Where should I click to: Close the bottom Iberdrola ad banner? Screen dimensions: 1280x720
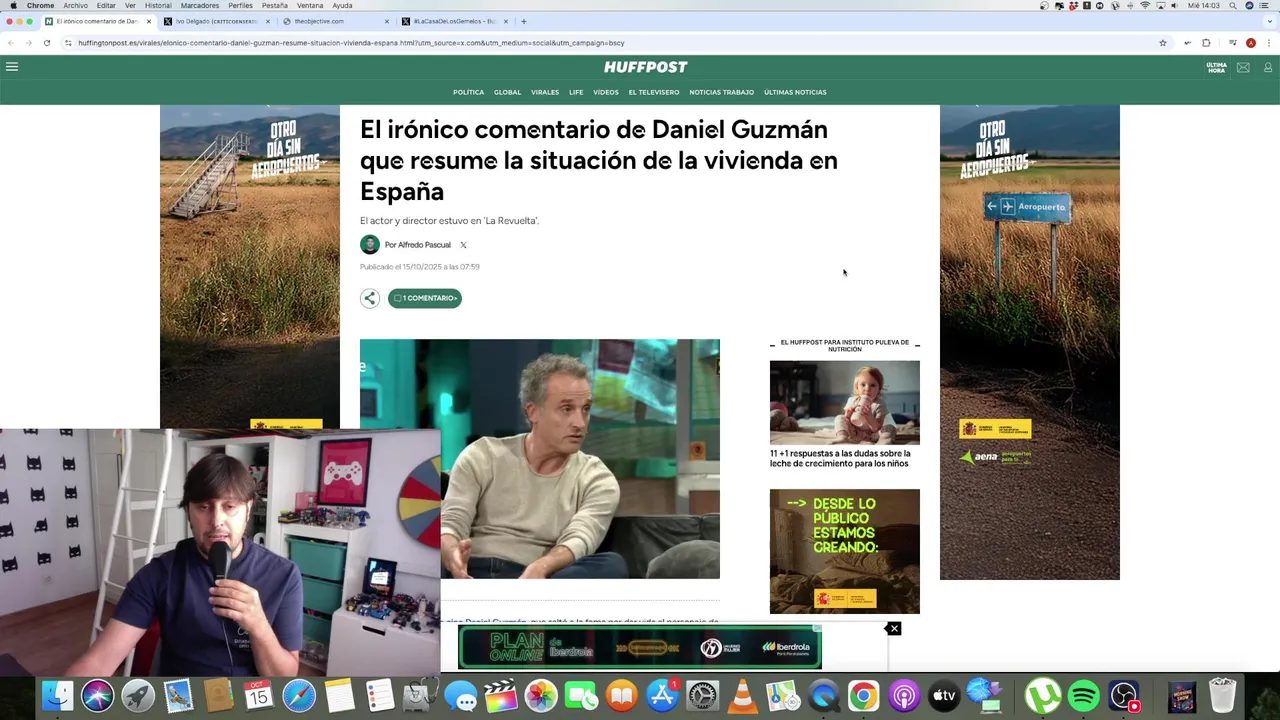(894, 628)
